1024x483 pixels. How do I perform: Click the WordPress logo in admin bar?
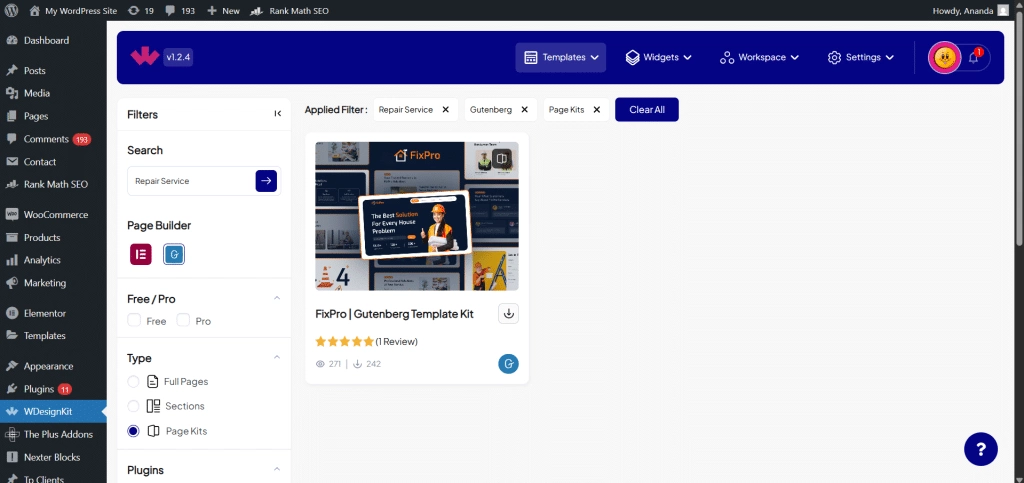coord(11,10)
